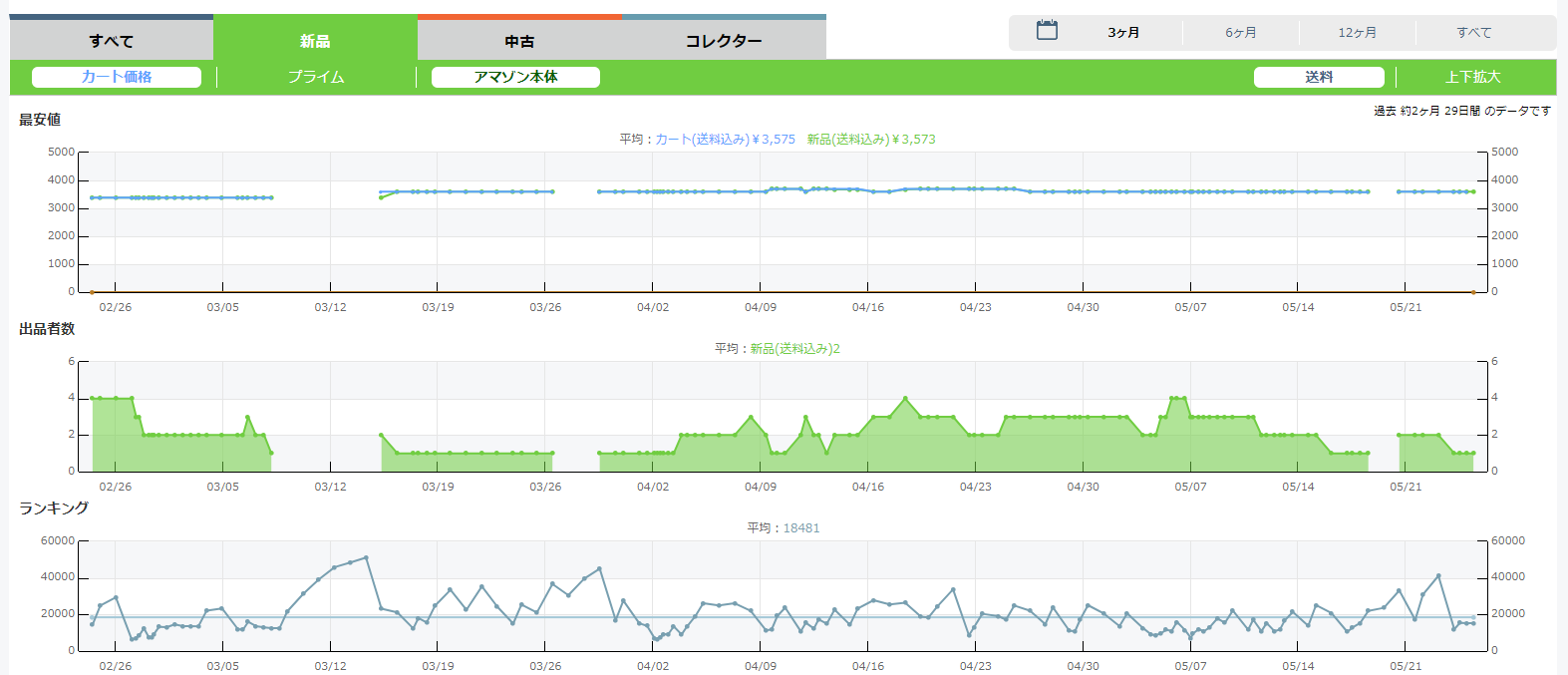
Task: Switch to the 新品 tab
Action: [x=315, y=41]
